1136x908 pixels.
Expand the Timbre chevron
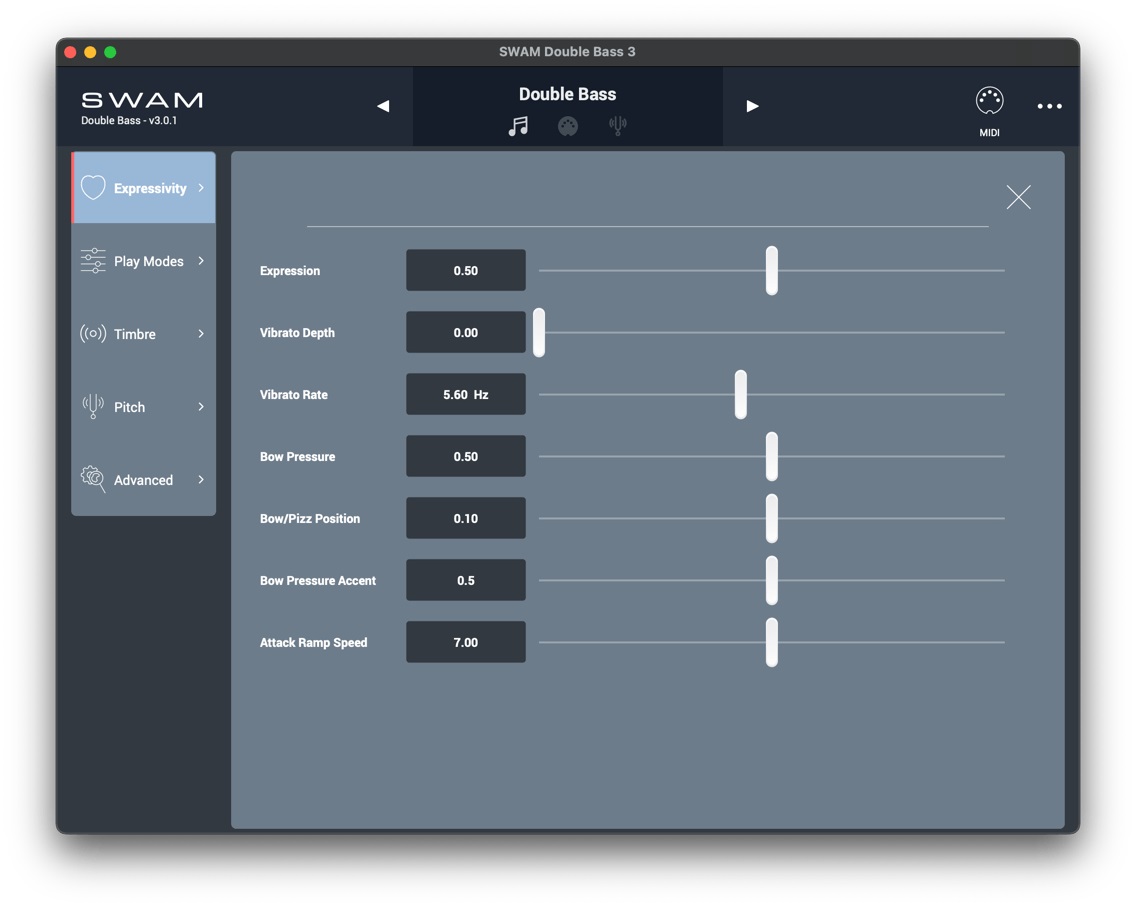(201, 333)
